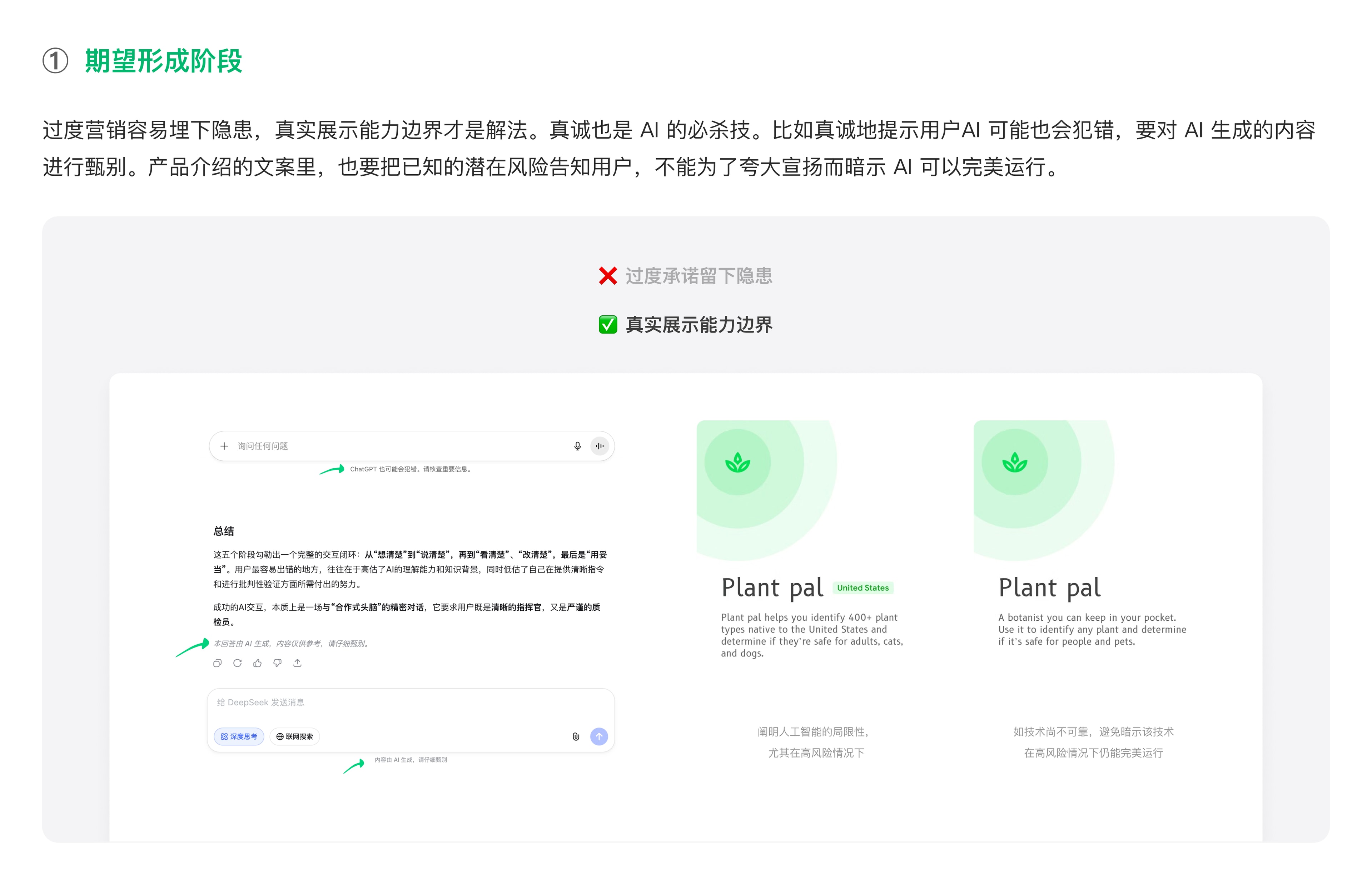Focus the 询问任何问题 input field

[412, 446]
